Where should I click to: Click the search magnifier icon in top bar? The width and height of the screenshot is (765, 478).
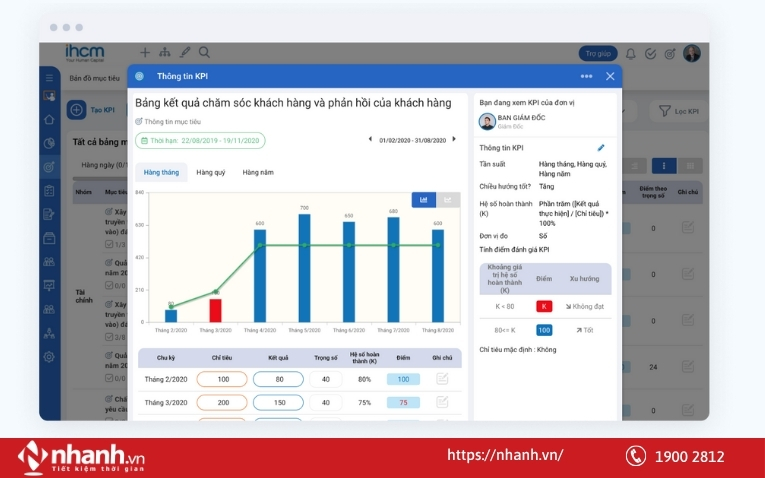click(x=204, y=52)
